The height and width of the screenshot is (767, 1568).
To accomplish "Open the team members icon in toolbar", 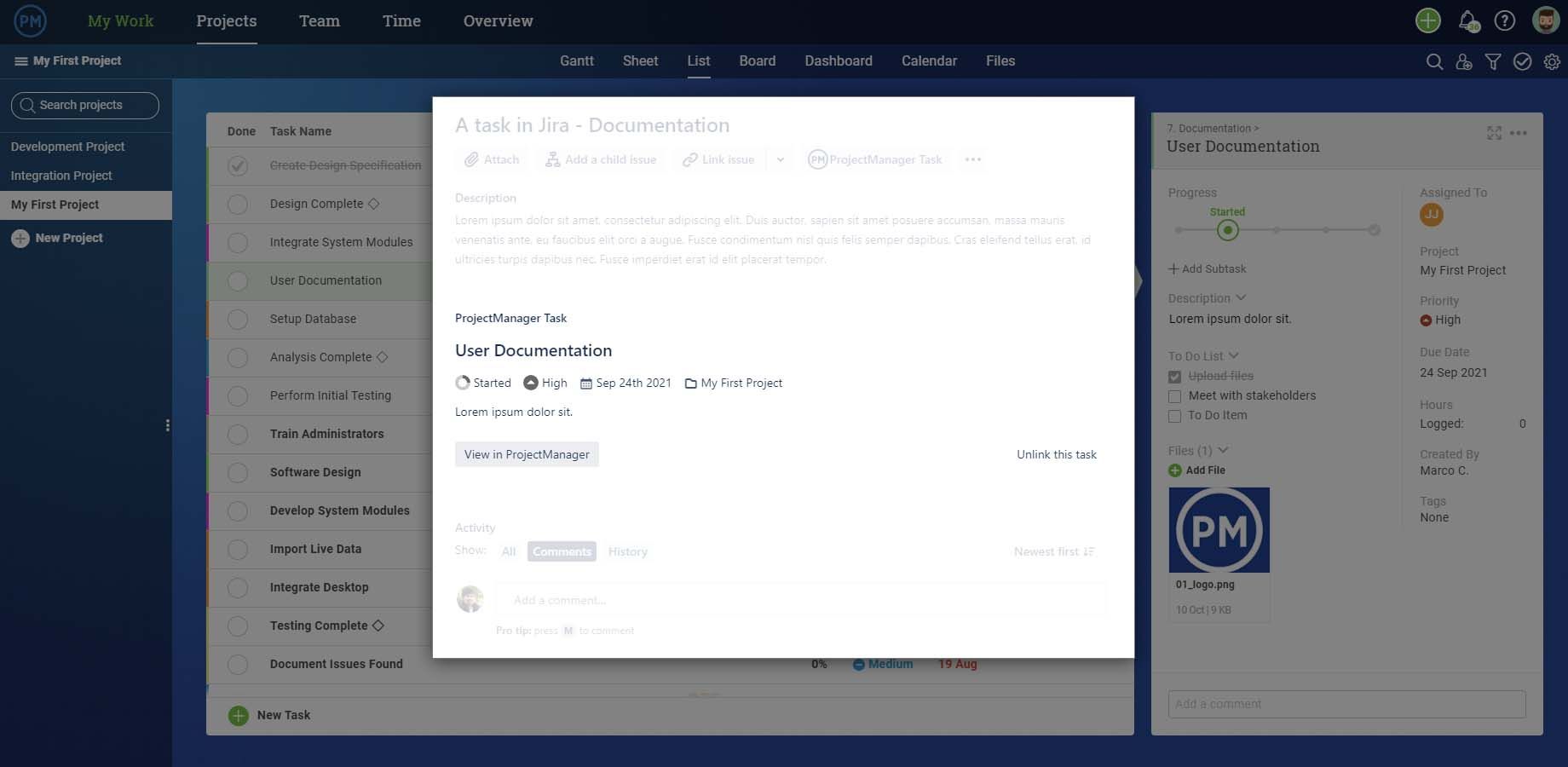I will tap(1464, 61).
